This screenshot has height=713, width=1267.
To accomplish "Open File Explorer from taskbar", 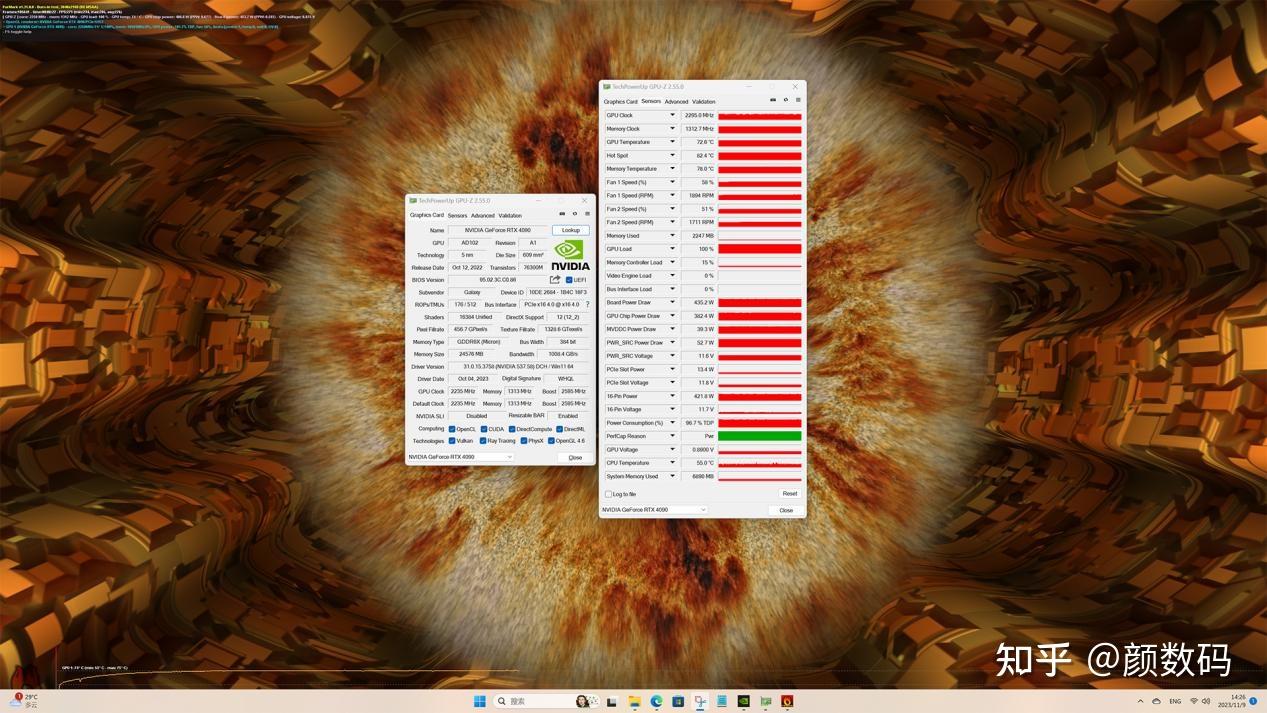I will pyautogui.click(x=634, y=701).
